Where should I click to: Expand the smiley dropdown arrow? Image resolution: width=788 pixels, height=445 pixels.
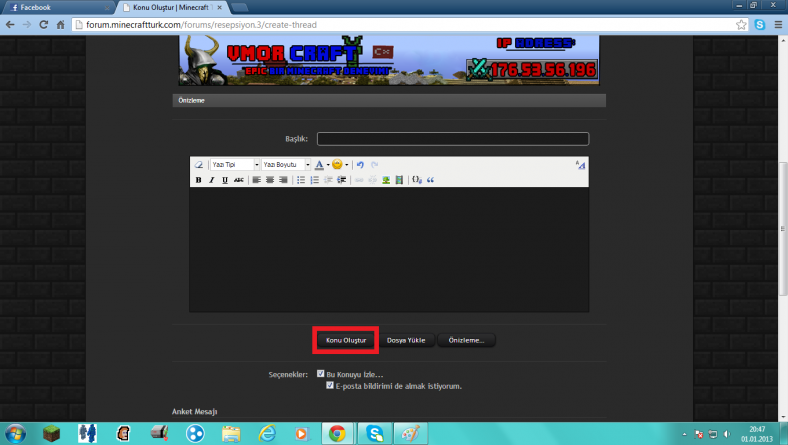click(346, 165)
